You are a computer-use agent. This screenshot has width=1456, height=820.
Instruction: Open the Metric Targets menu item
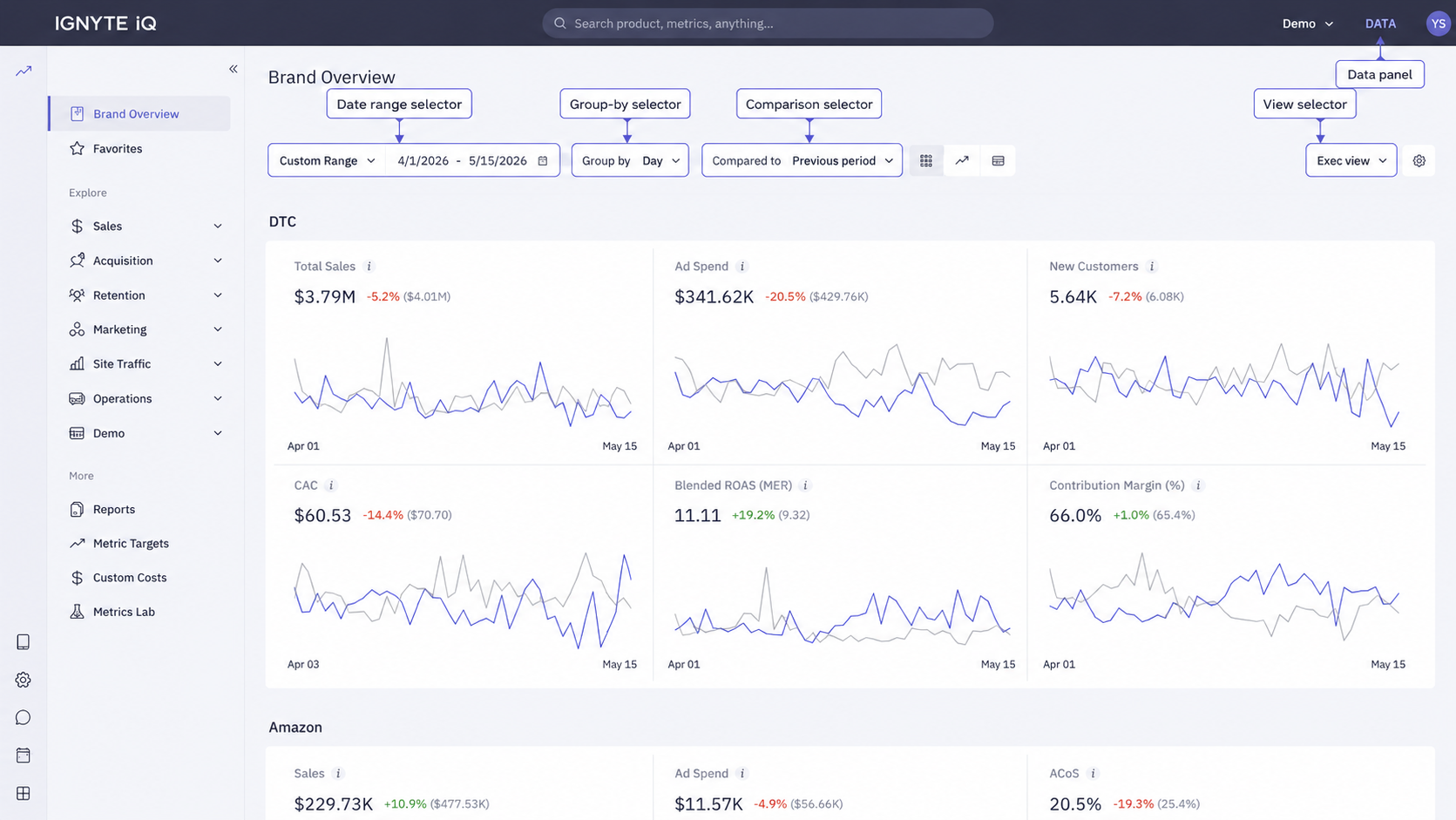click(x=139, y=543)
